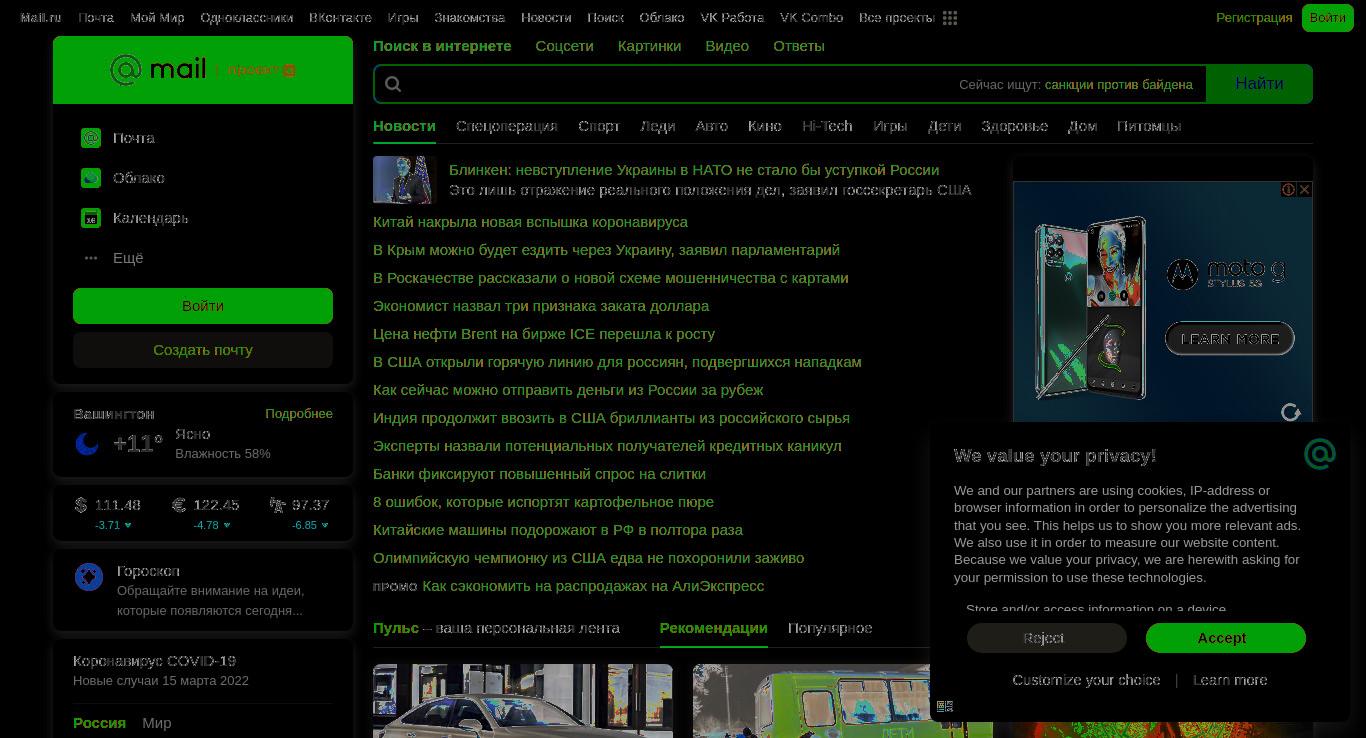The height and width of the screenshot is (738, 1366).
Task: Close the Motorola ad banner
Action: point(1304,189)
